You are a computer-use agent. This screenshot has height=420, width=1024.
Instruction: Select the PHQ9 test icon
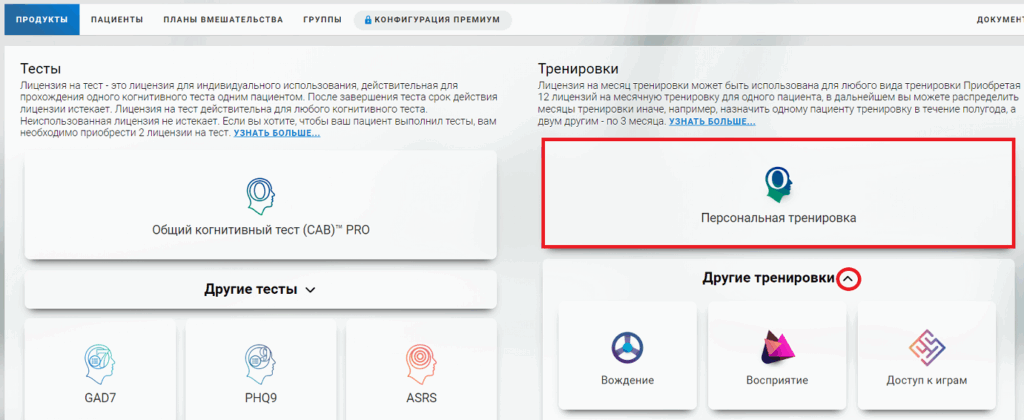[260, 360]
